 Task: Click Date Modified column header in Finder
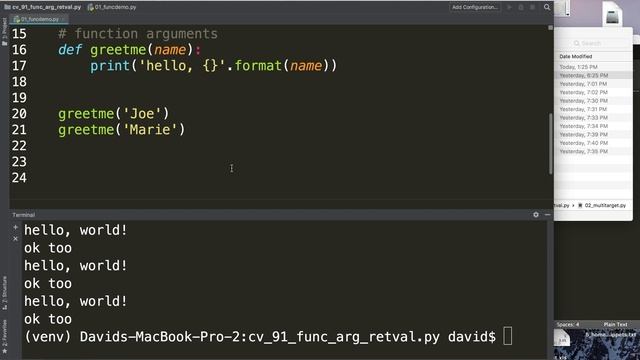tap(576, 56)
